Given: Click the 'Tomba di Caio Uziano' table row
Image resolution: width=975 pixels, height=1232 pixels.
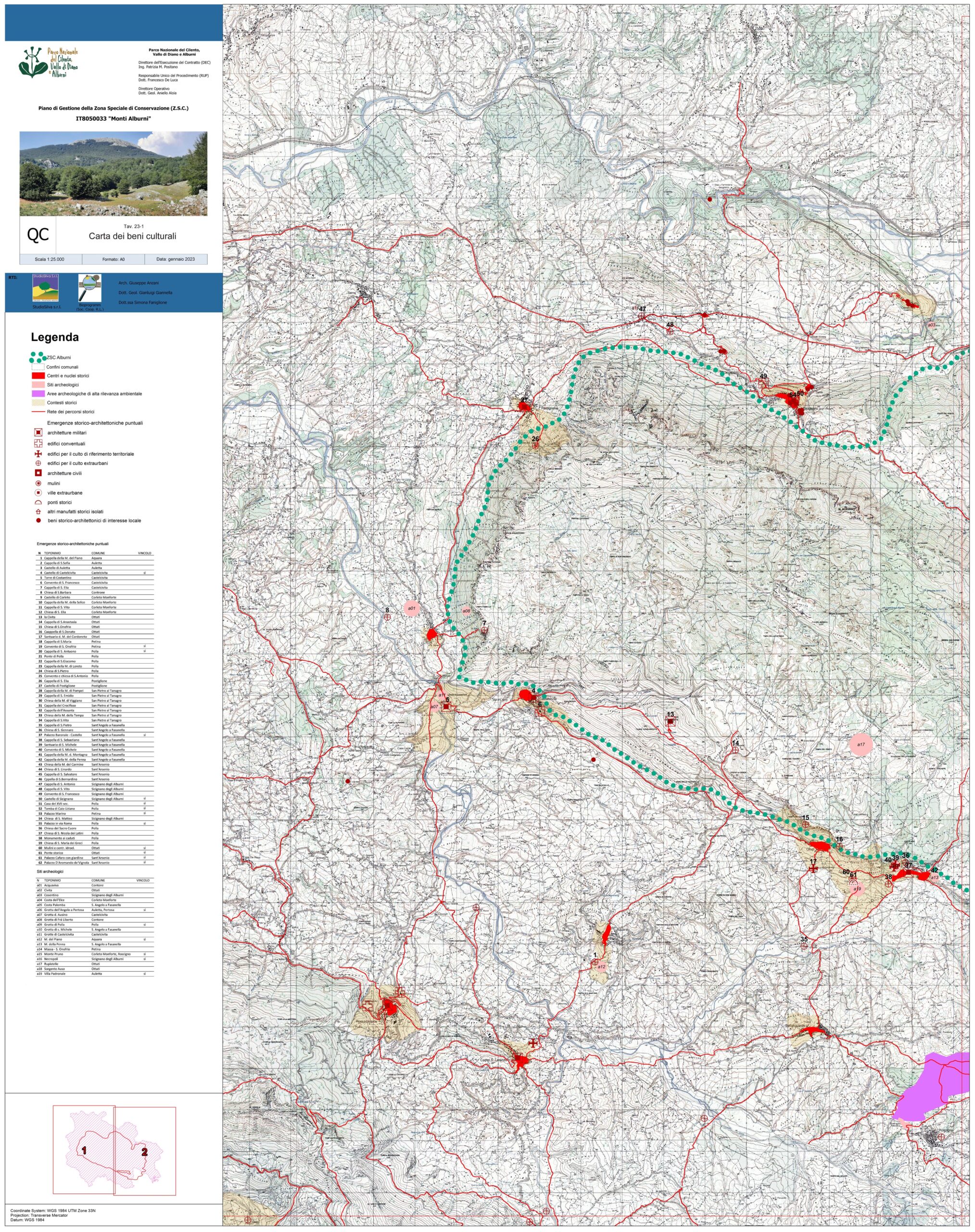Looking at the screenshot, I should pyautogui.click(x=95, y=809).
